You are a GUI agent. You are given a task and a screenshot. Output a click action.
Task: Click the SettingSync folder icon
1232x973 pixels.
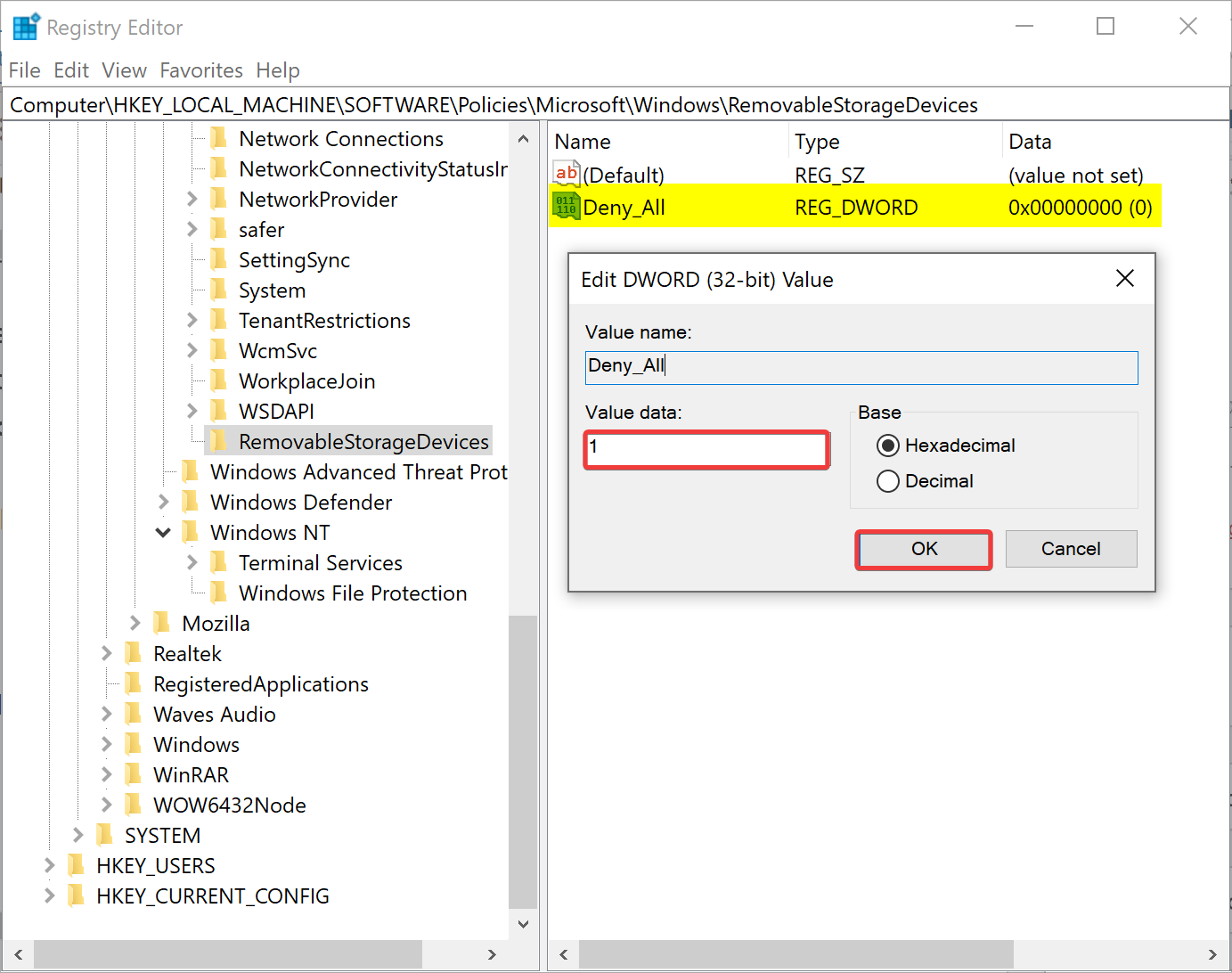point(218,259)
